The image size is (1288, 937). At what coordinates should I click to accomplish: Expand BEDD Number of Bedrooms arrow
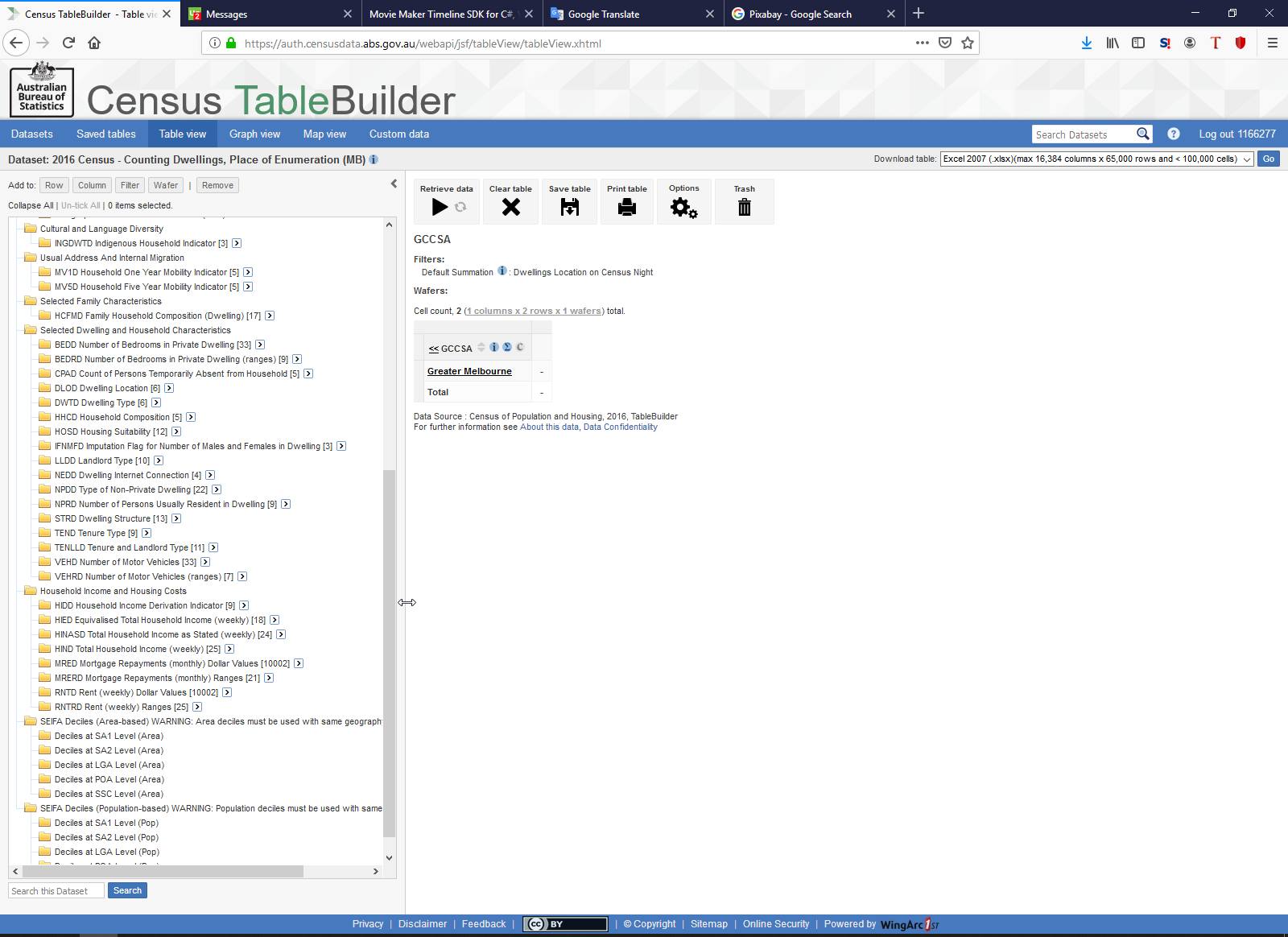(x=260, y=345)
